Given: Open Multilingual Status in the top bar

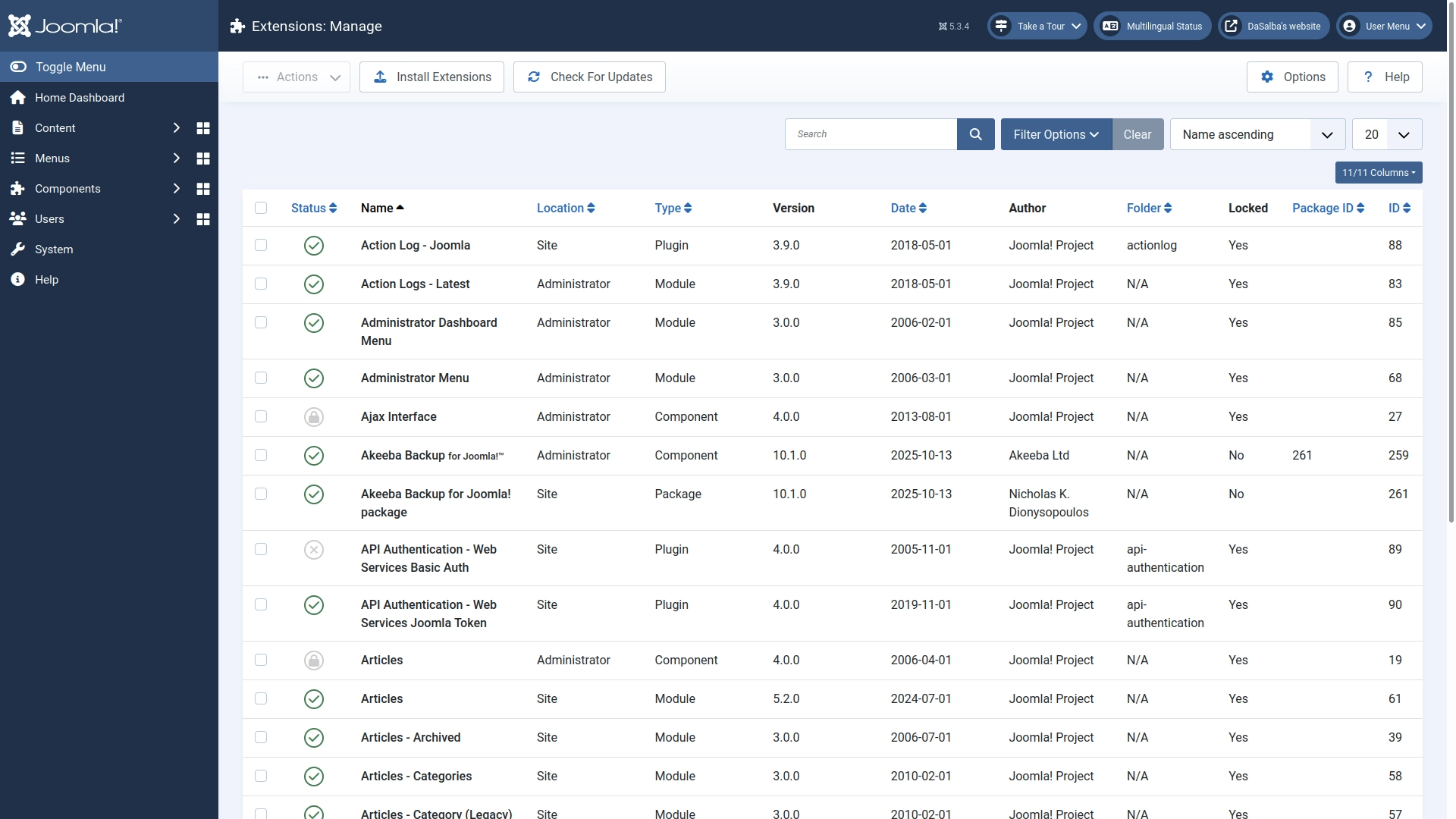Looking at the screenshot, I should (1152, 26).
